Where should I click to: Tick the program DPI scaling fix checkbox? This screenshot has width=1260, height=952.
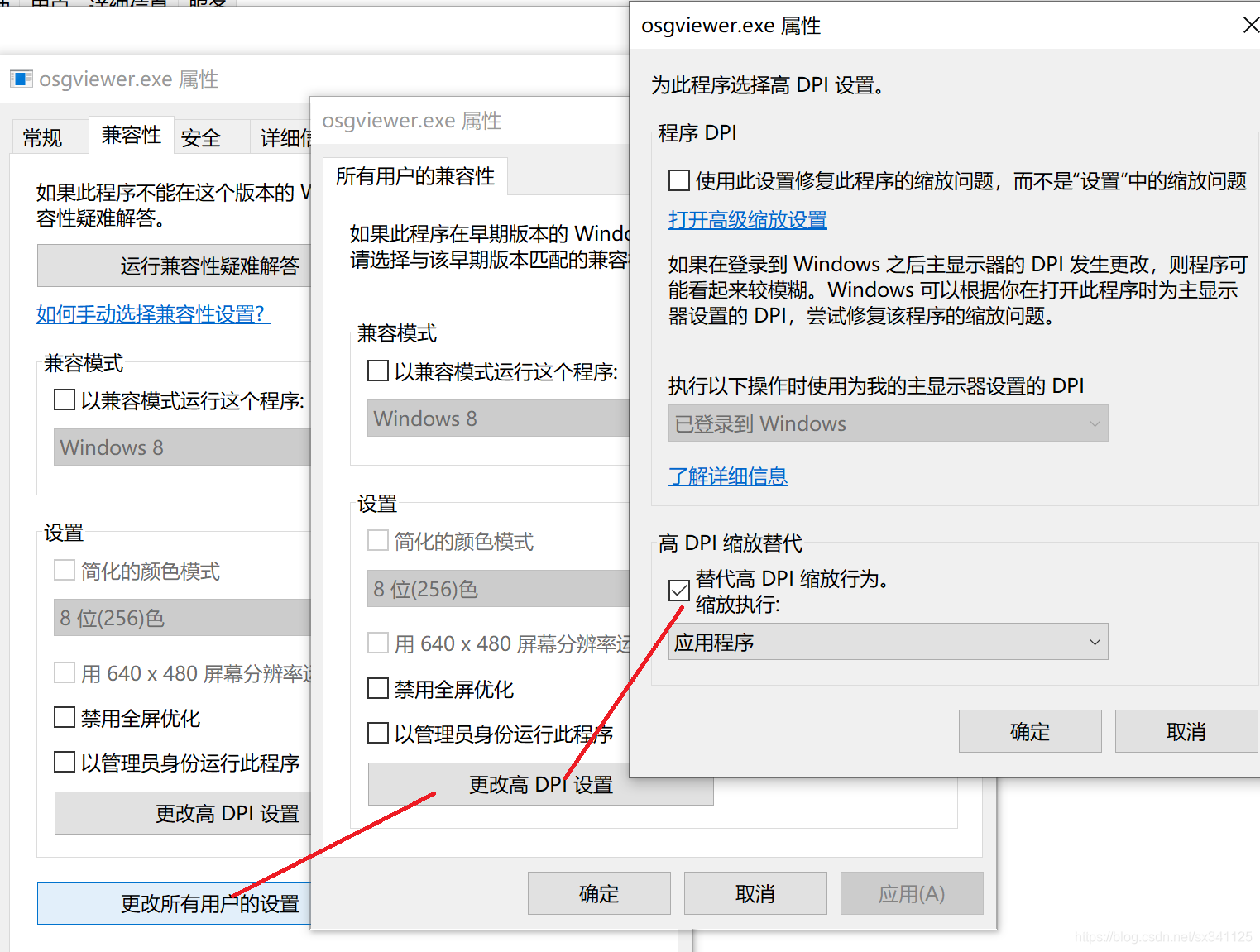[678, 180]
